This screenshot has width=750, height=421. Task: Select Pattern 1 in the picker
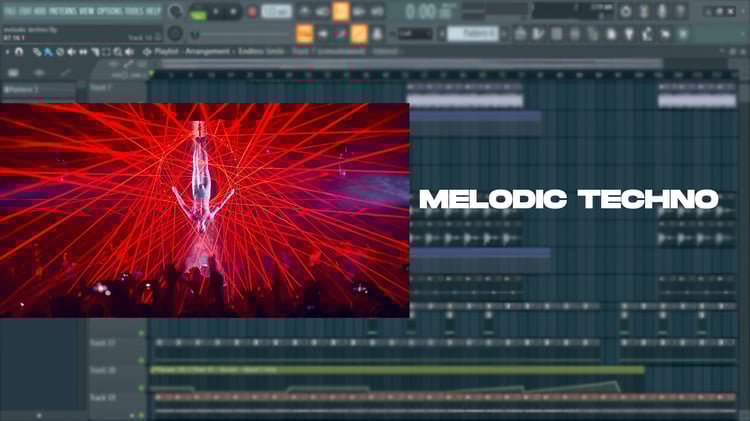click(38, 89)
